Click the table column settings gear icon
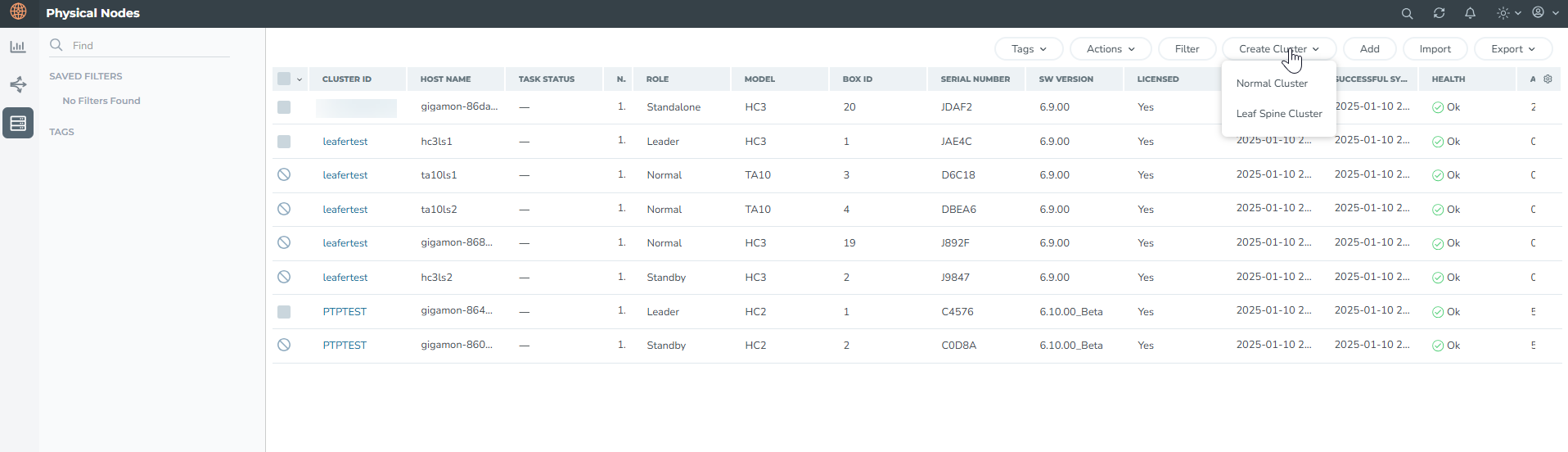Viewport: 1568px width, 452px height. click(1548, 79)
